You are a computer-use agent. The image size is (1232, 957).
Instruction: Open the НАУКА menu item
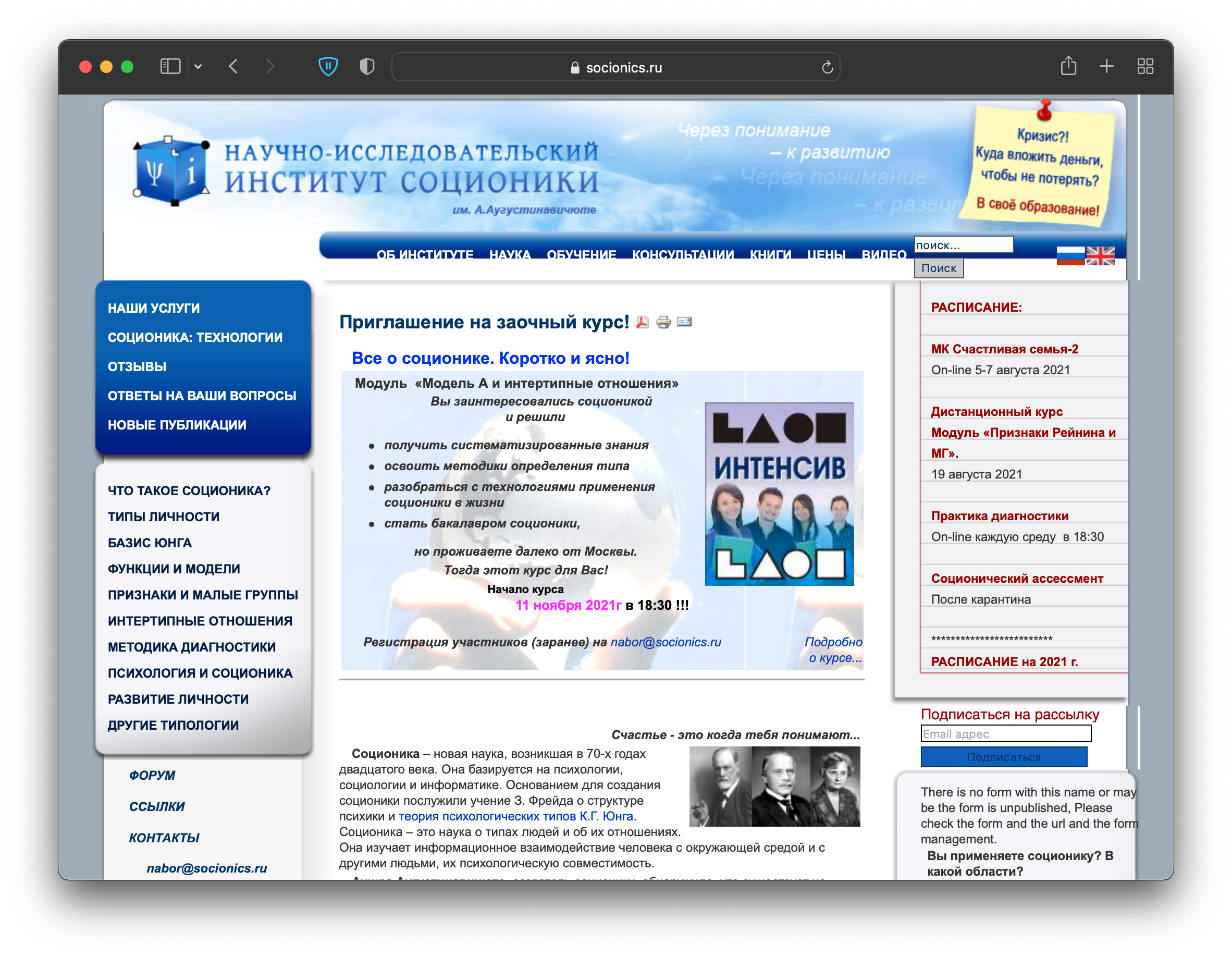pyautogui.click(x=510, y=254)
